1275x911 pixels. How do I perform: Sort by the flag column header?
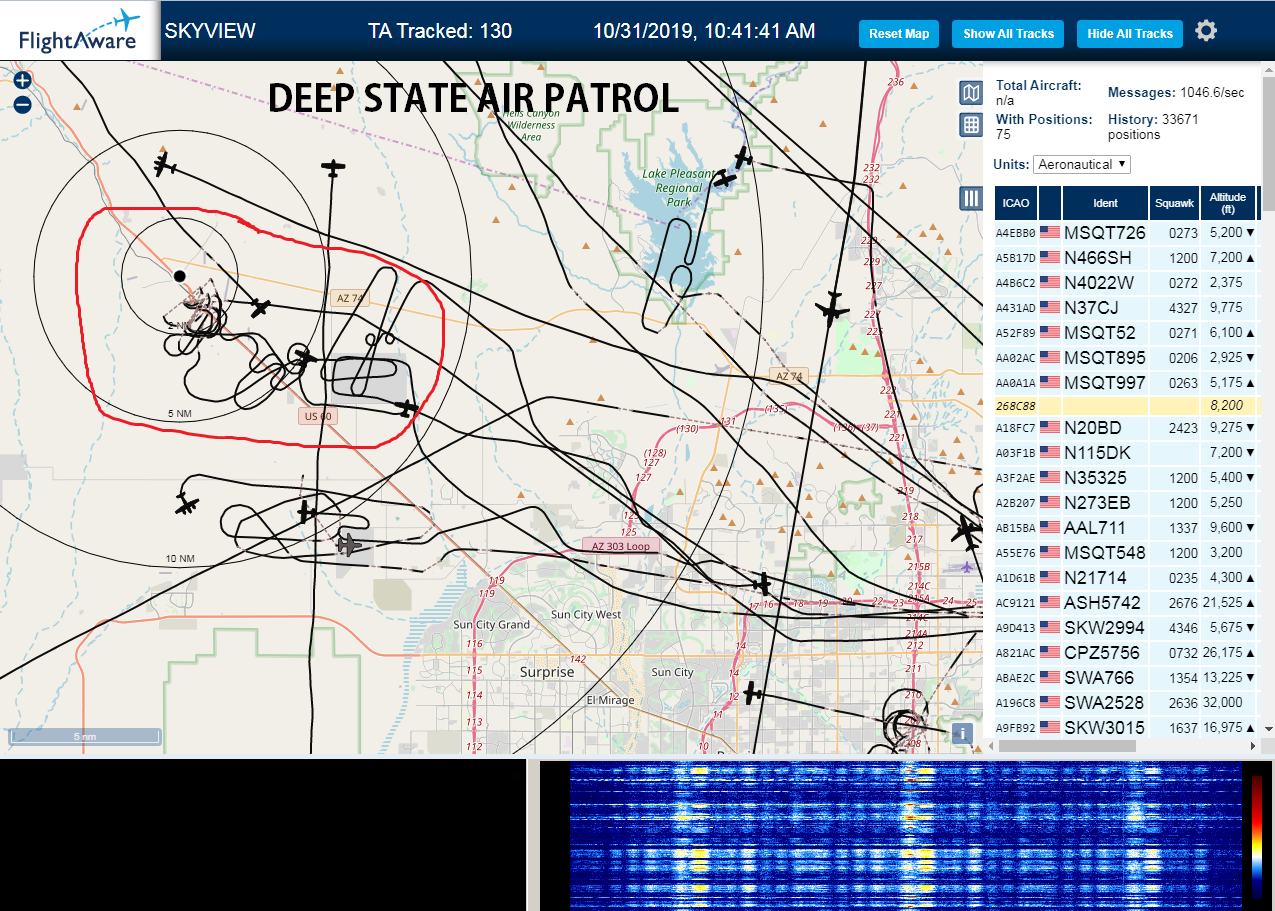[x=1050, y=203]
